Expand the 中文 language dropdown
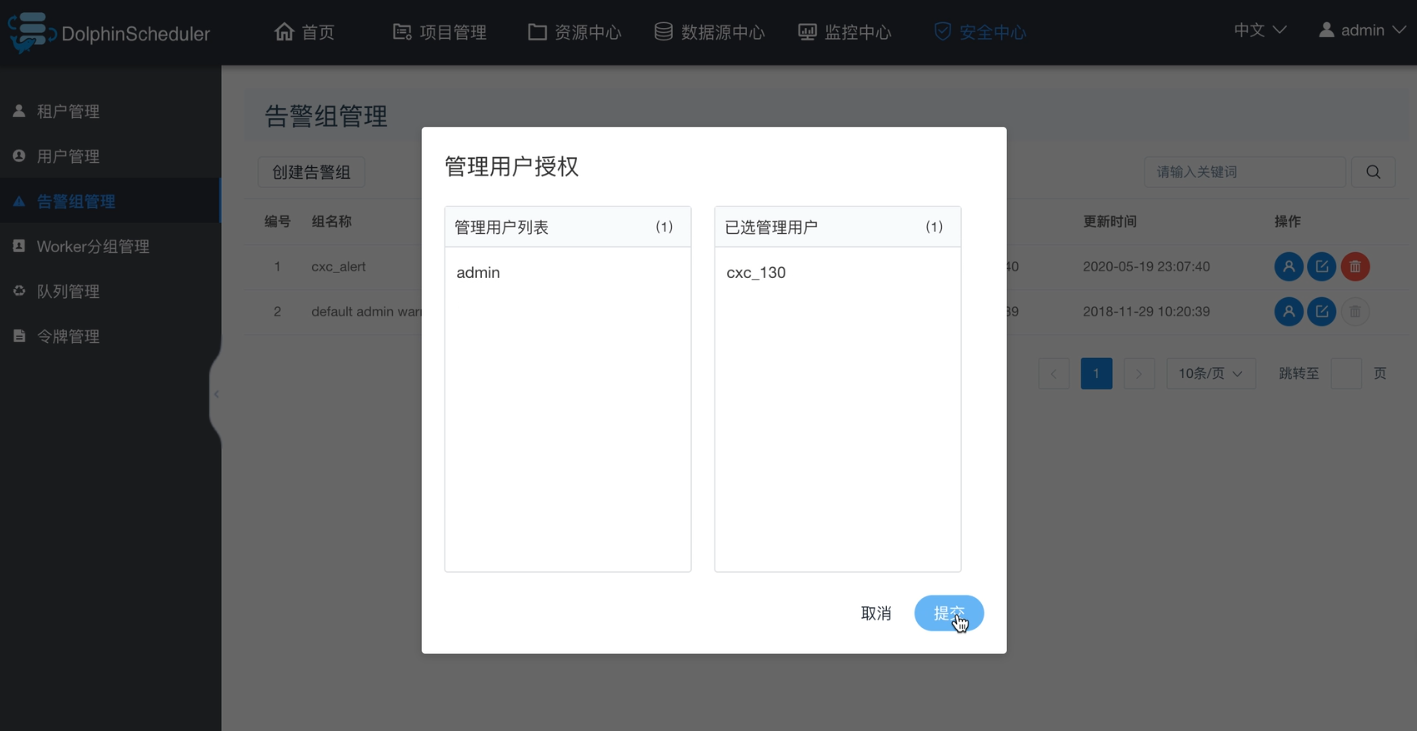Viewport: 1417px width, 731px height. (1260, 30)
